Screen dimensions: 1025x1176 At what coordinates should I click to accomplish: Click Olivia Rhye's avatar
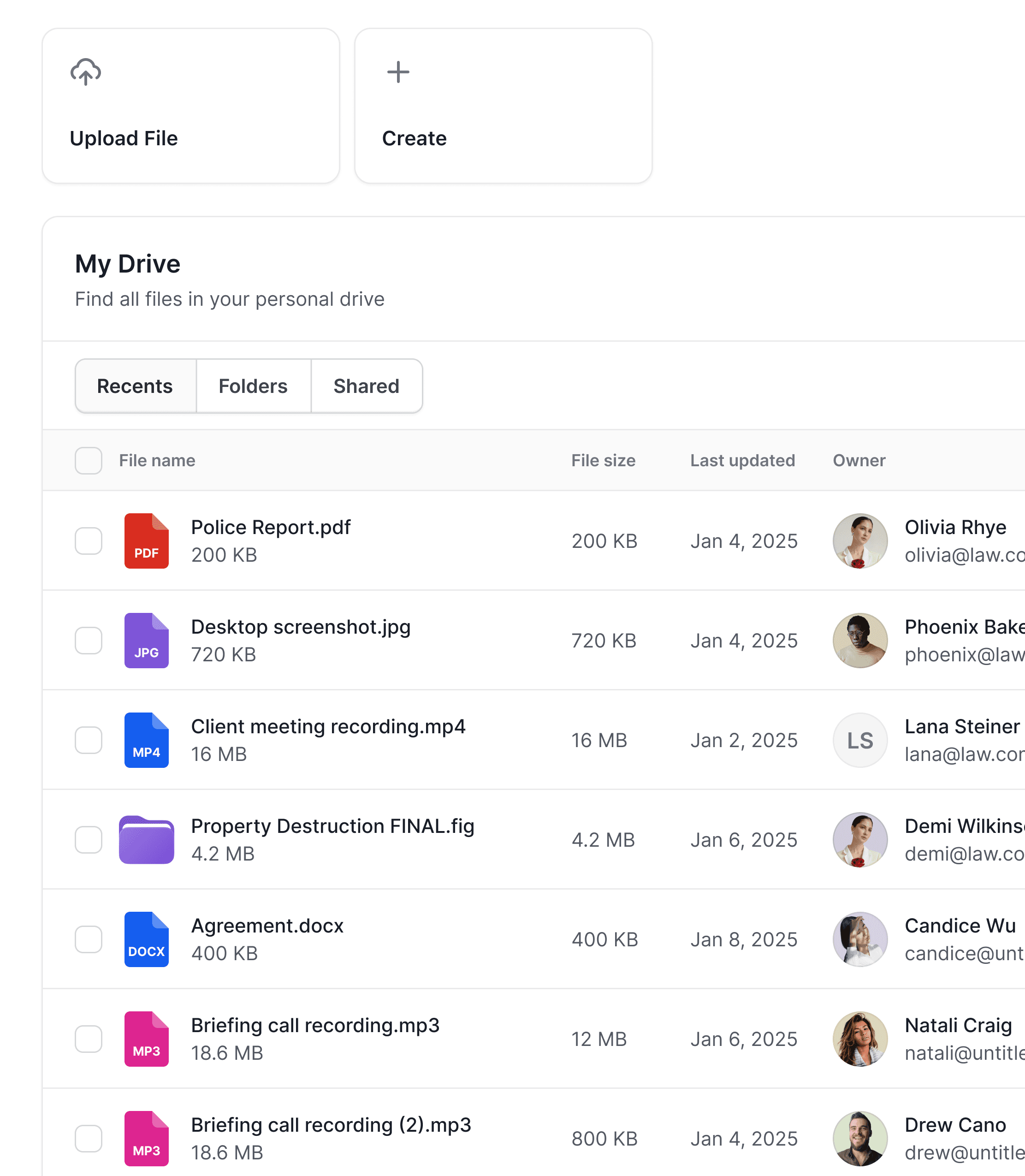click(x=859, y=540)
